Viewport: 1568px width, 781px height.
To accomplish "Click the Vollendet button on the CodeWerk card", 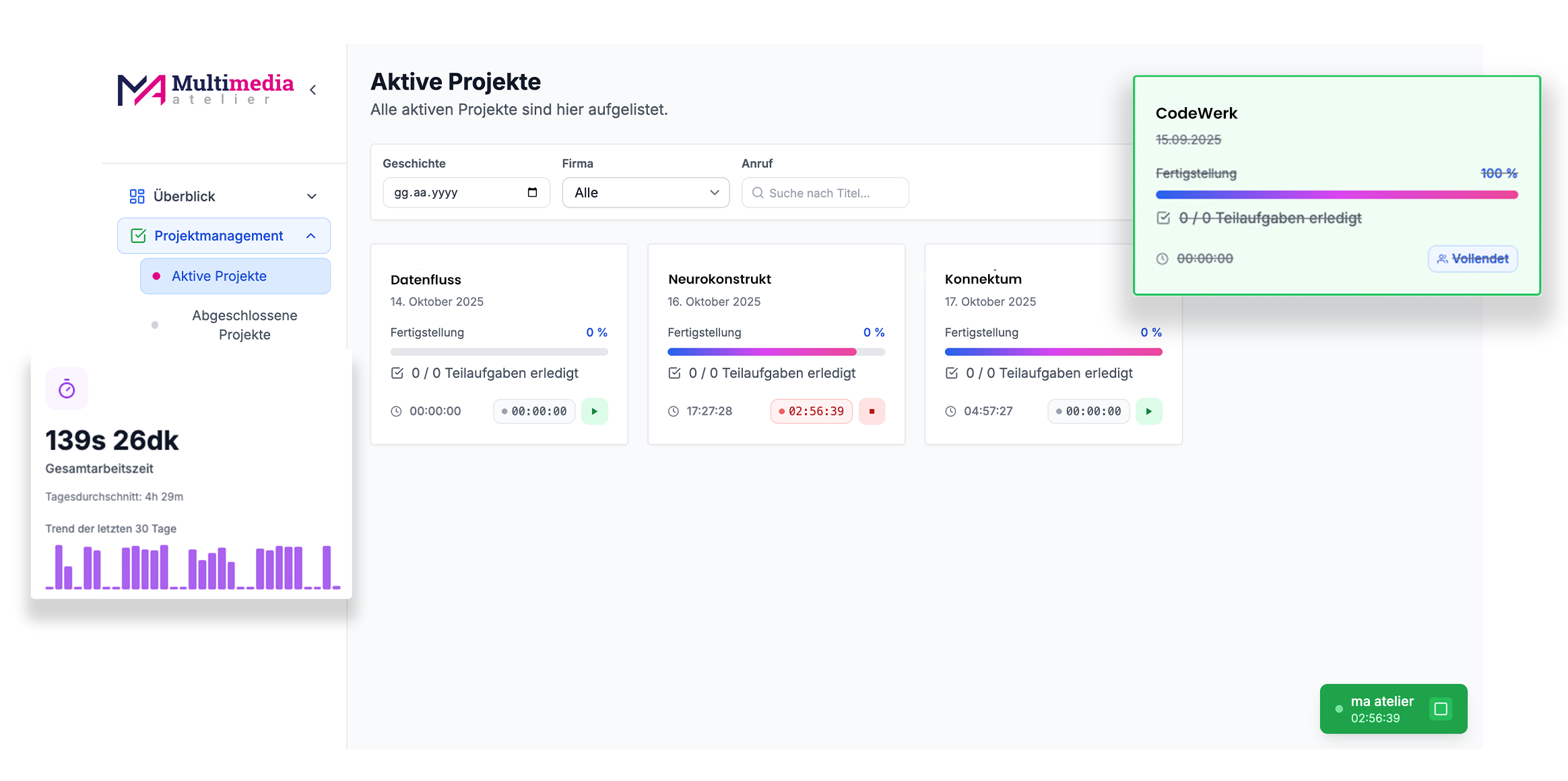I will [1472, 258].
